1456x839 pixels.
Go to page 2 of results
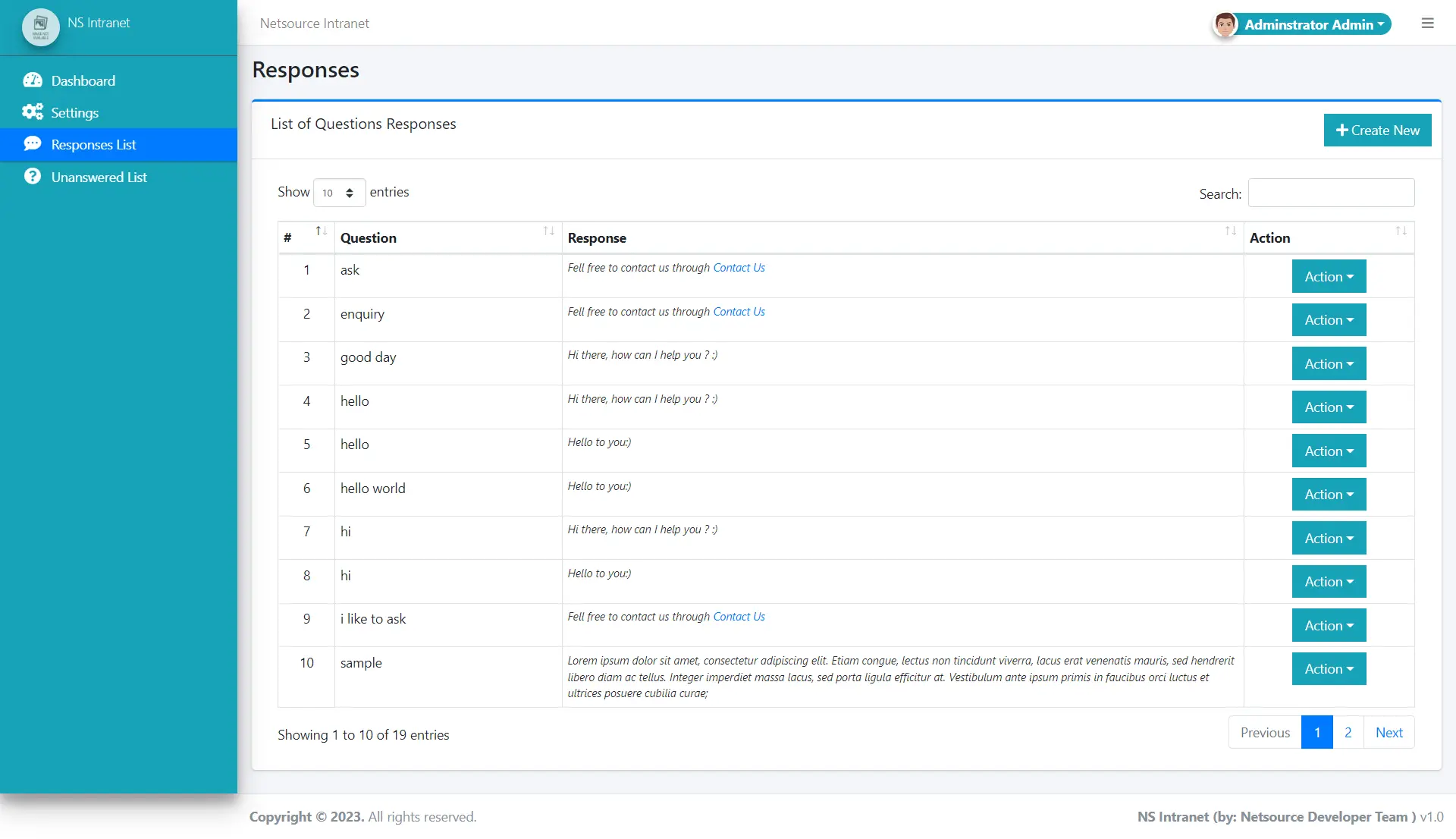click(x=1348, y=733)
